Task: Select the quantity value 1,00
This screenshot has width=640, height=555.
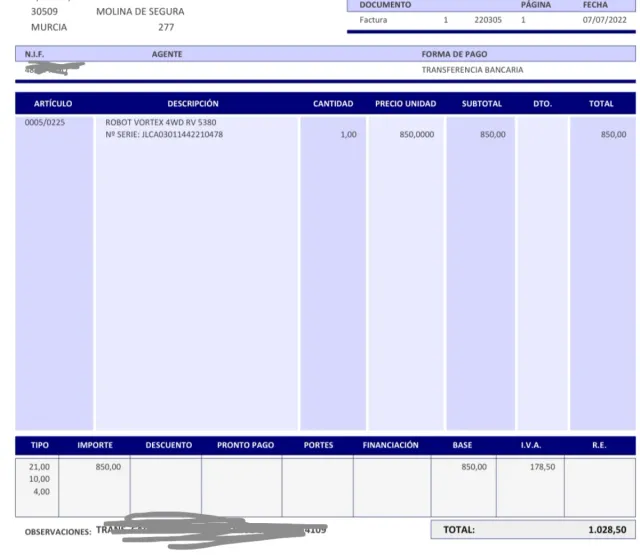Action: 348,134
